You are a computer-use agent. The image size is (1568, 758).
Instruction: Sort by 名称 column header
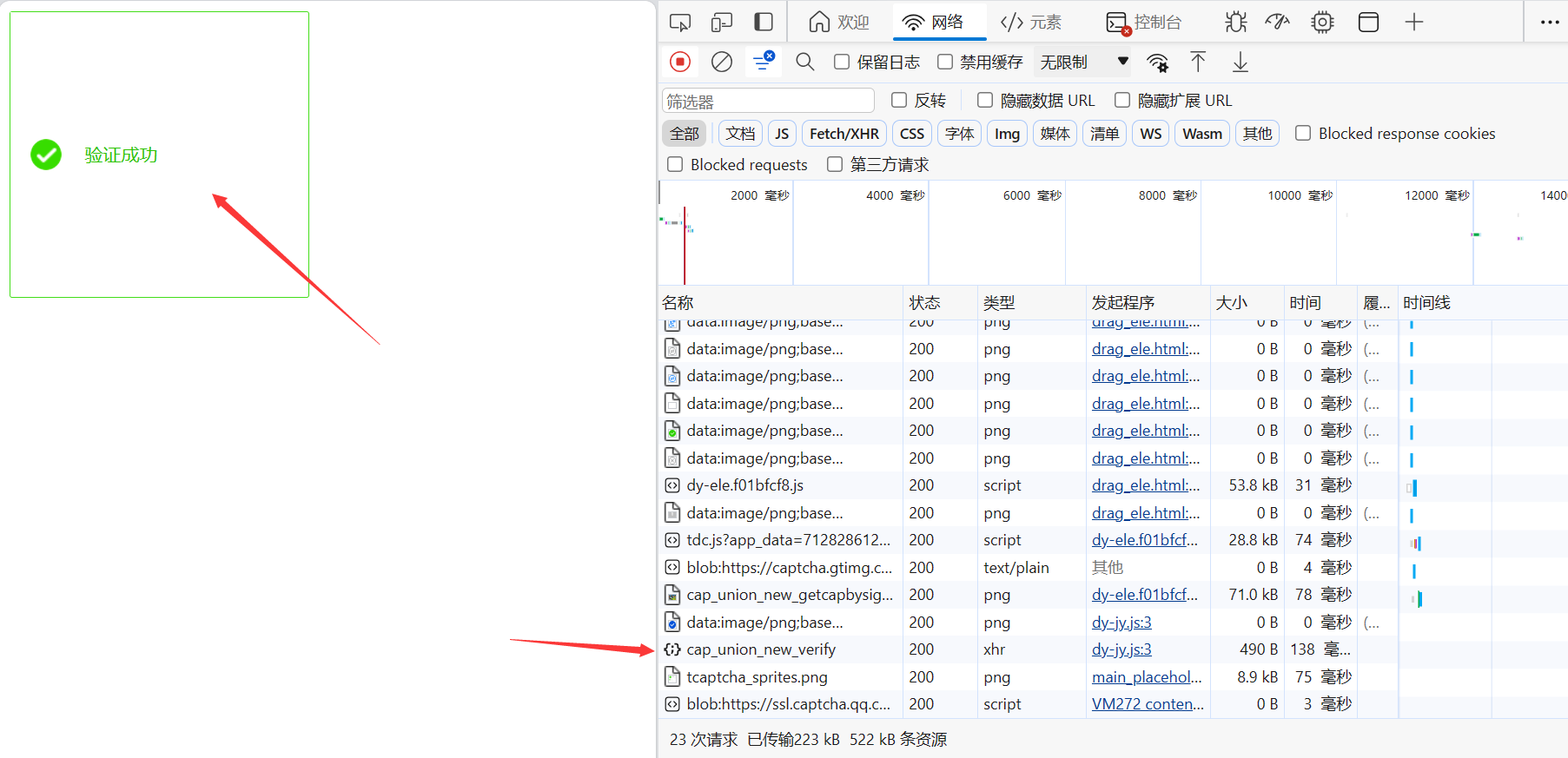[x=780, y=302]
